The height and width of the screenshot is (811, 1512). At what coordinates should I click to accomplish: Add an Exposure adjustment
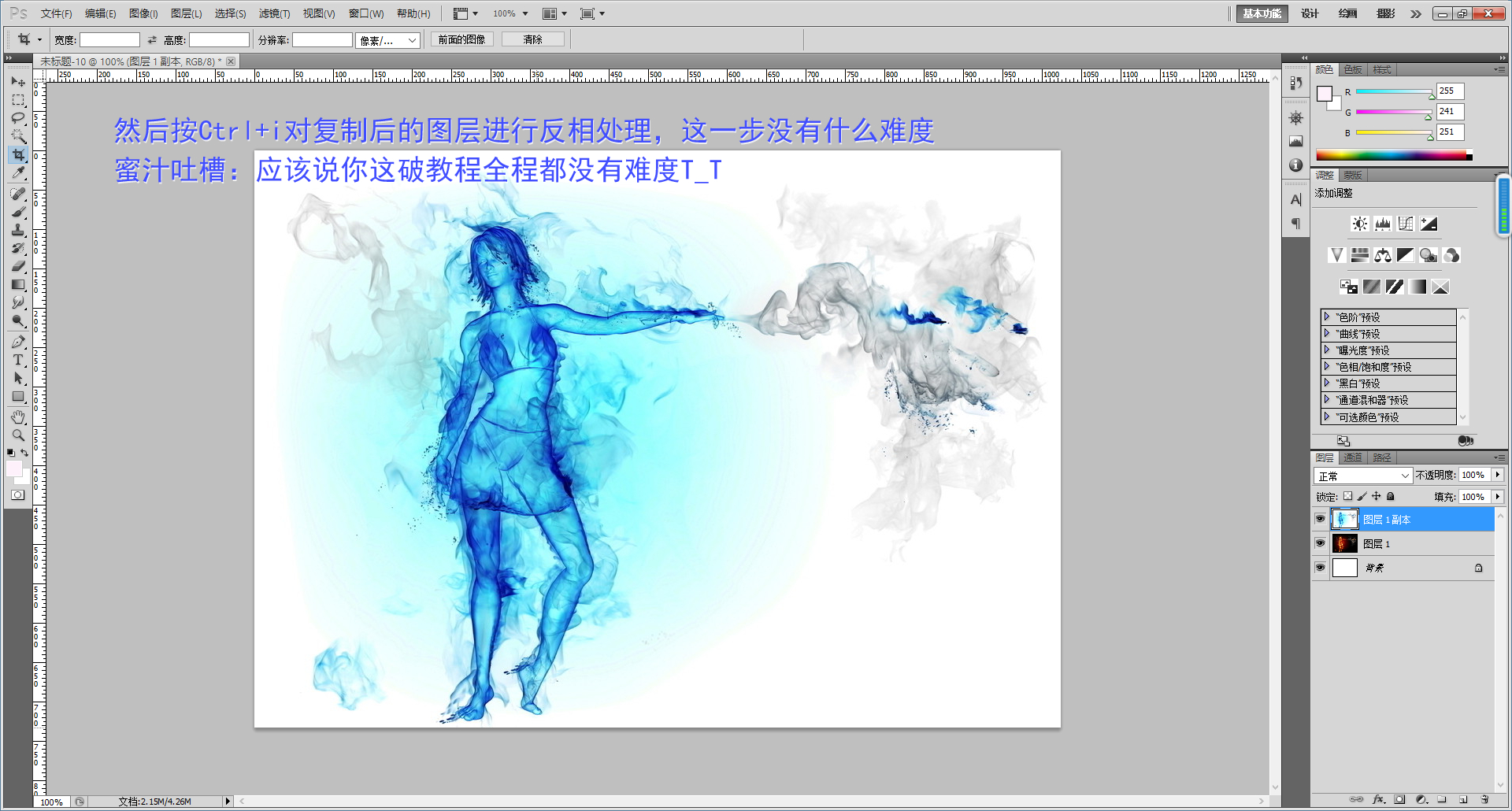1429,224
